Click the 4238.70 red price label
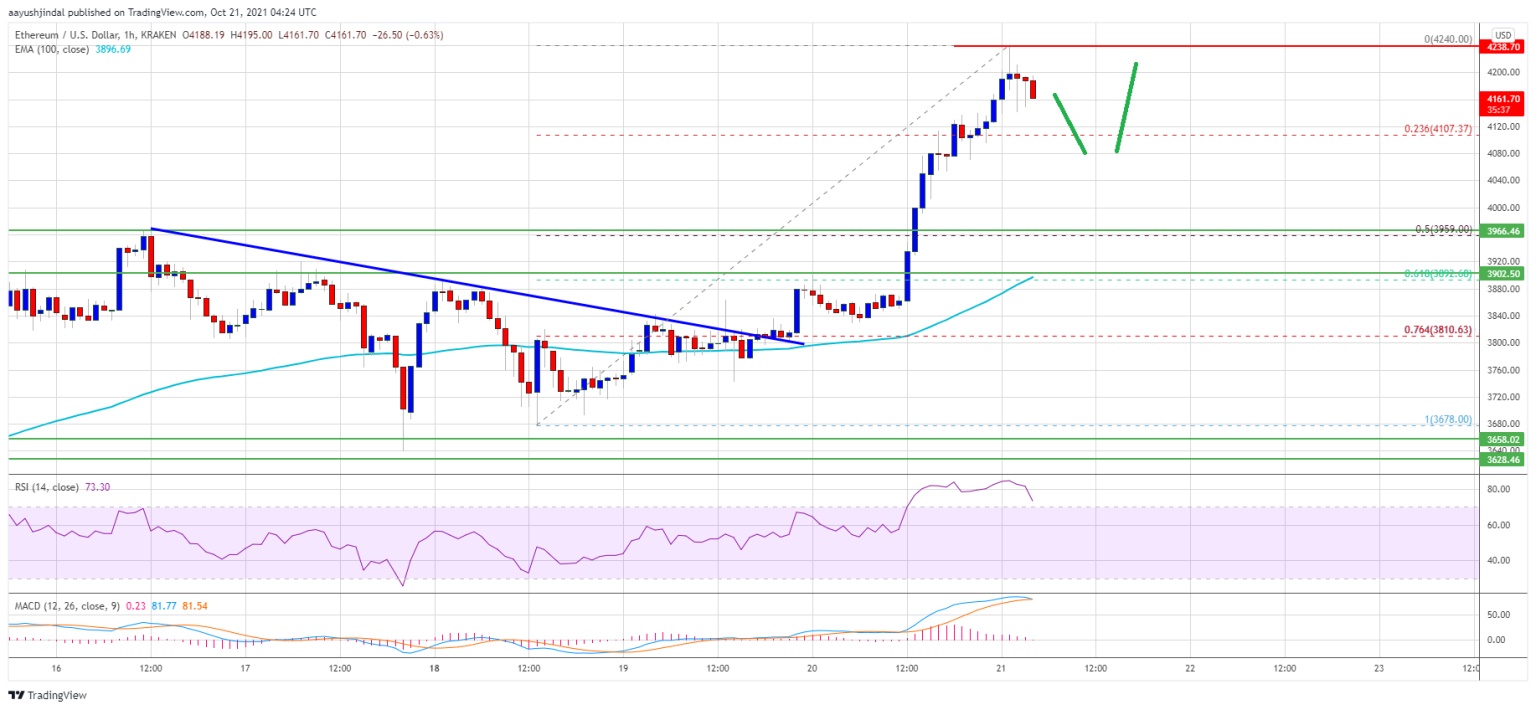The width and height of the screenshot is (1536, 710). (x=1503, y=46)
